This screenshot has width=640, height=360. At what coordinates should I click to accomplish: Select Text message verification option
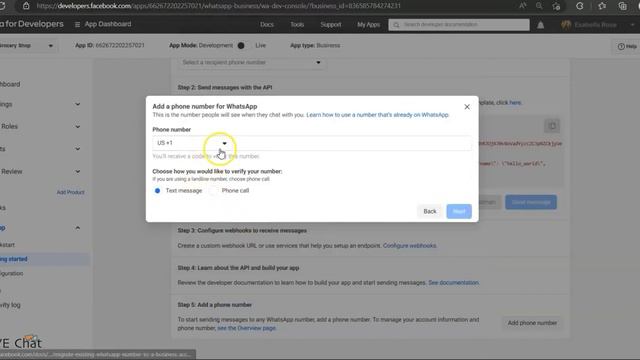coord(158,191)
